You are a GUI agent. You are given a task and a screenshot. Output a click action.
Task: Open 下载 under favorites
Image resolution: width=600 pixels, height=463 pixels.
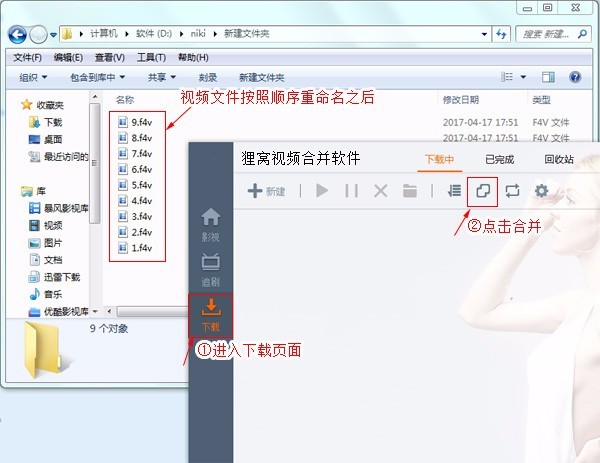(45, 122)
